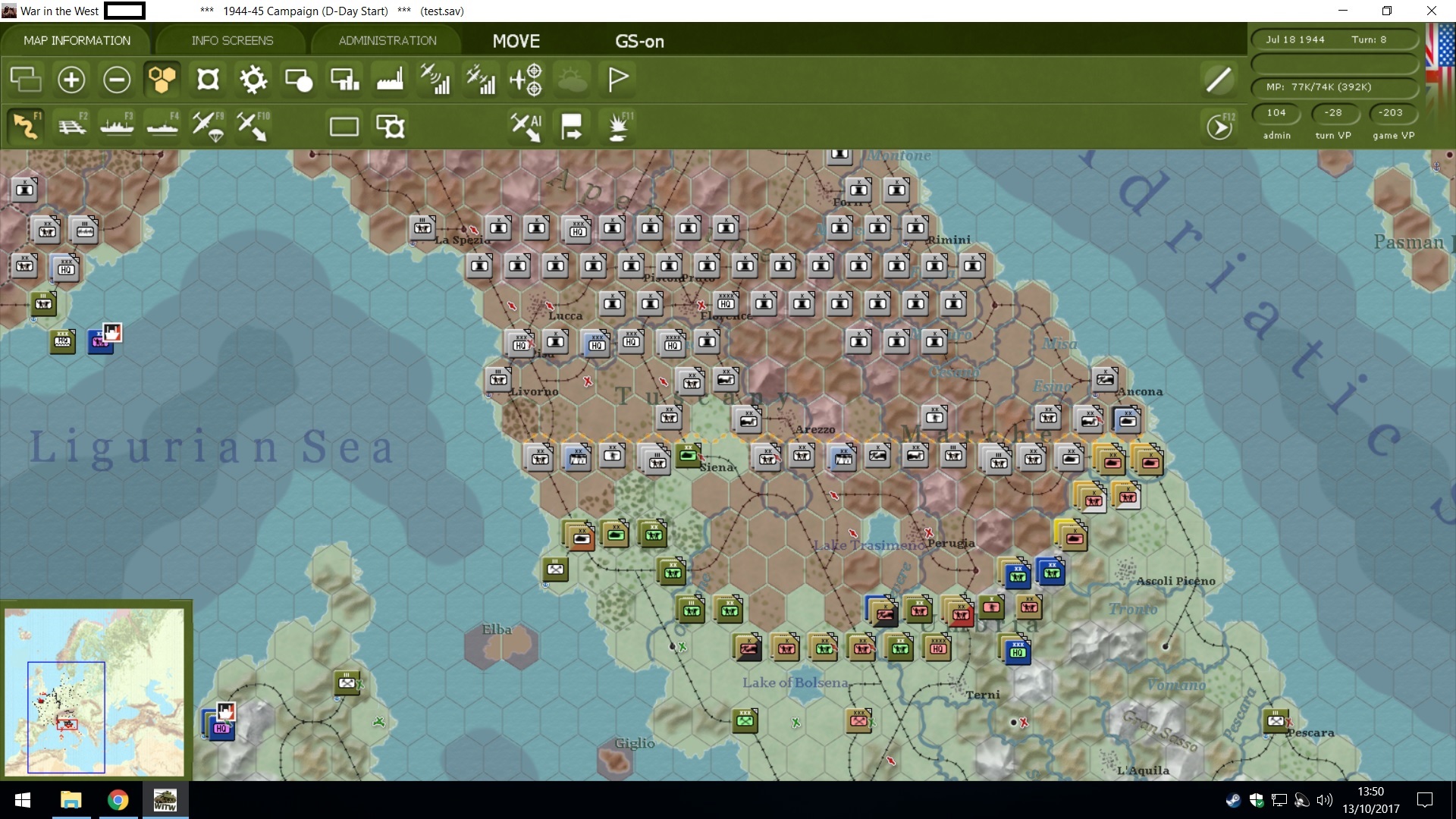Click the single plane radar signal icon
Viewport: 1456px width, 819px height.
click(435, 80)
